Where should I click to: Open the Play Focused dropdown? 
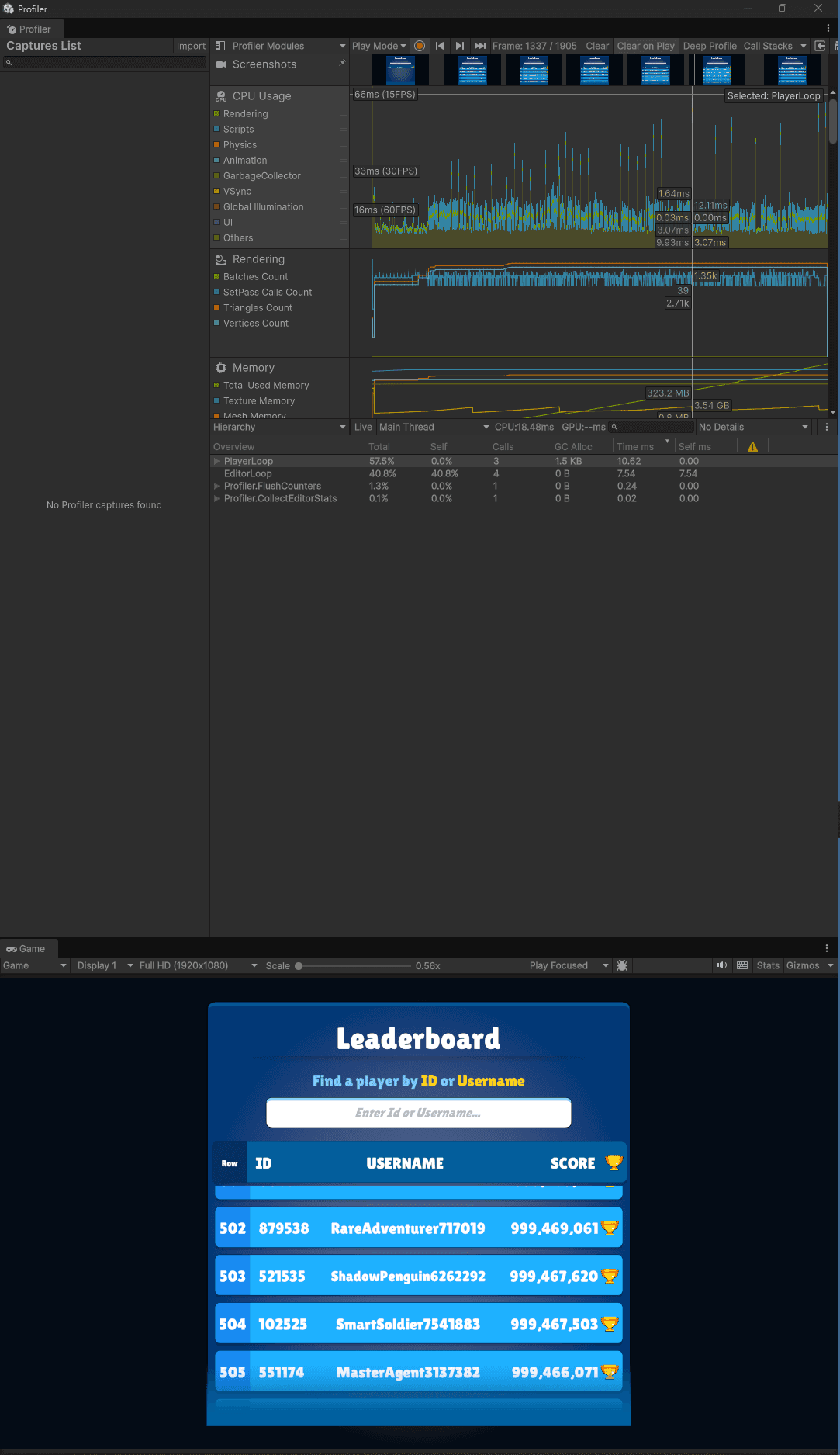(x=569, y=965)
